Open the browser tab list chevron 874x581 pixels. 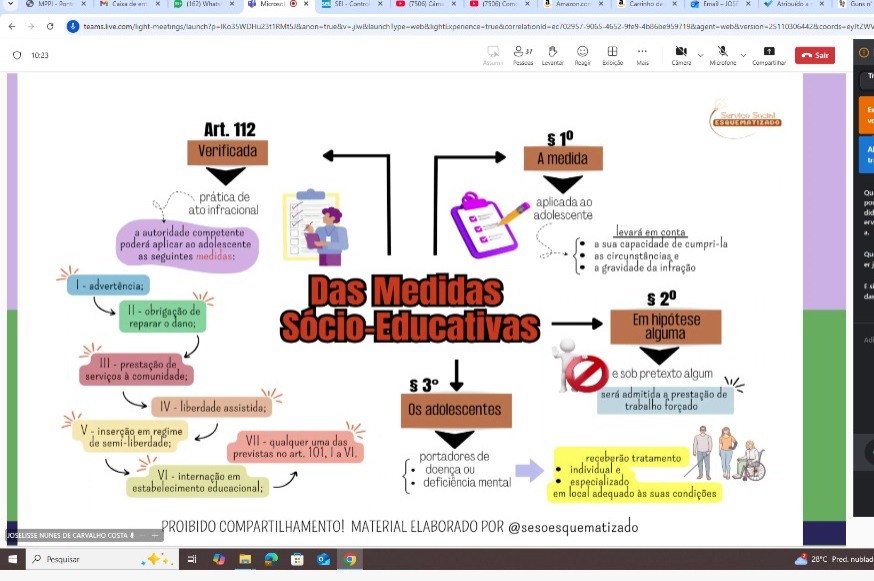pyautogui.click(x=10, y=5)
